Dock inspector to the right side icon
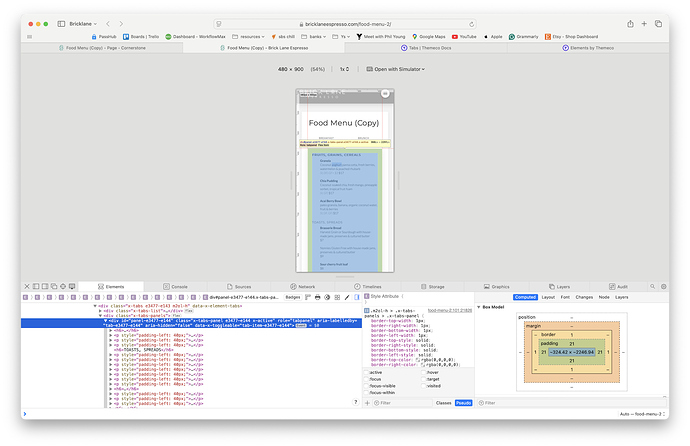The height and width of the screenshot is (446, 690). [x=45, y=286]
